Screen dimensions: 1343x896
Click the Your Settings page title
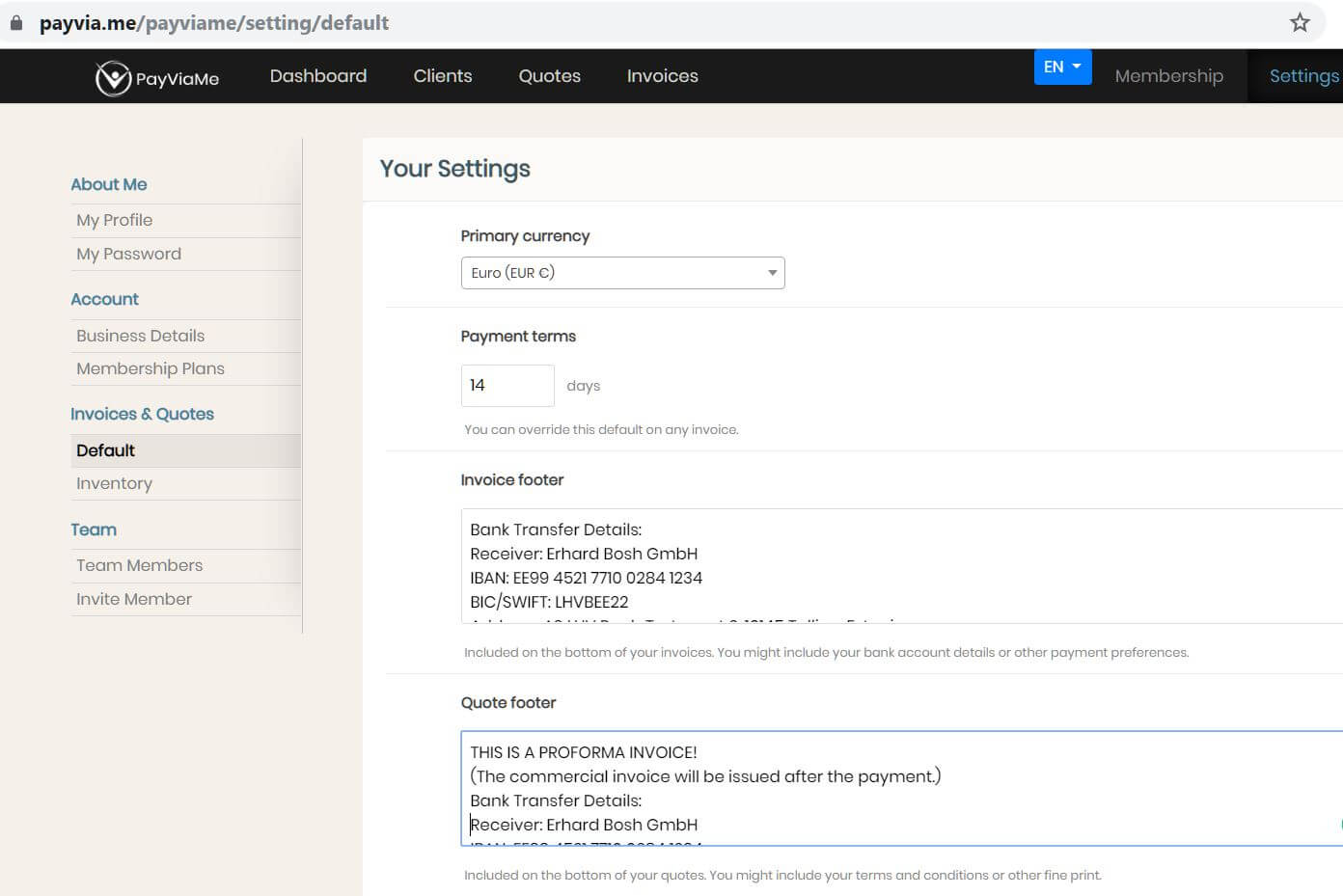pyautogui.click(x=454, y=169)
